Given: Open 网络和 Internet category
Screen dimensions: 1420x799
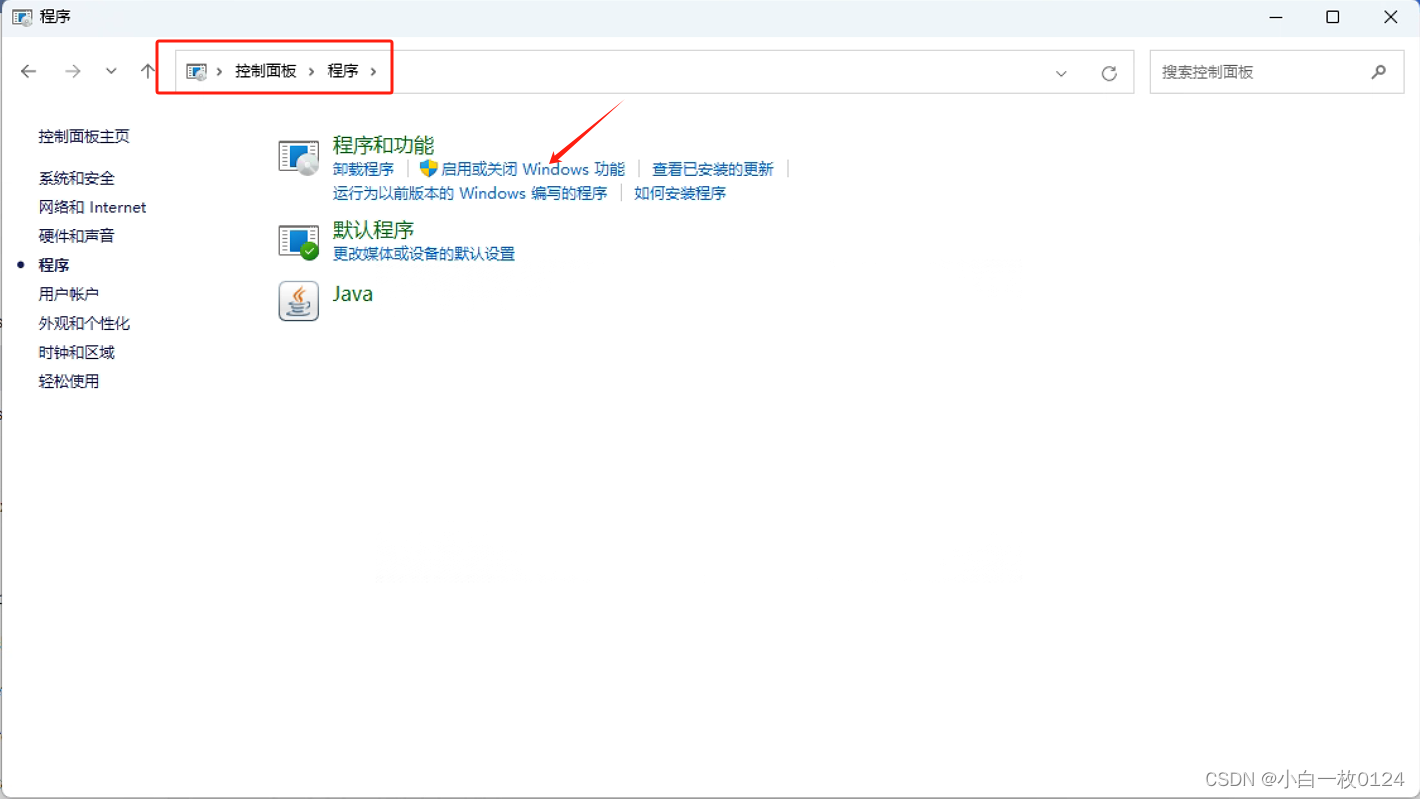Looking at the screenshot, I should click(92, 207).
